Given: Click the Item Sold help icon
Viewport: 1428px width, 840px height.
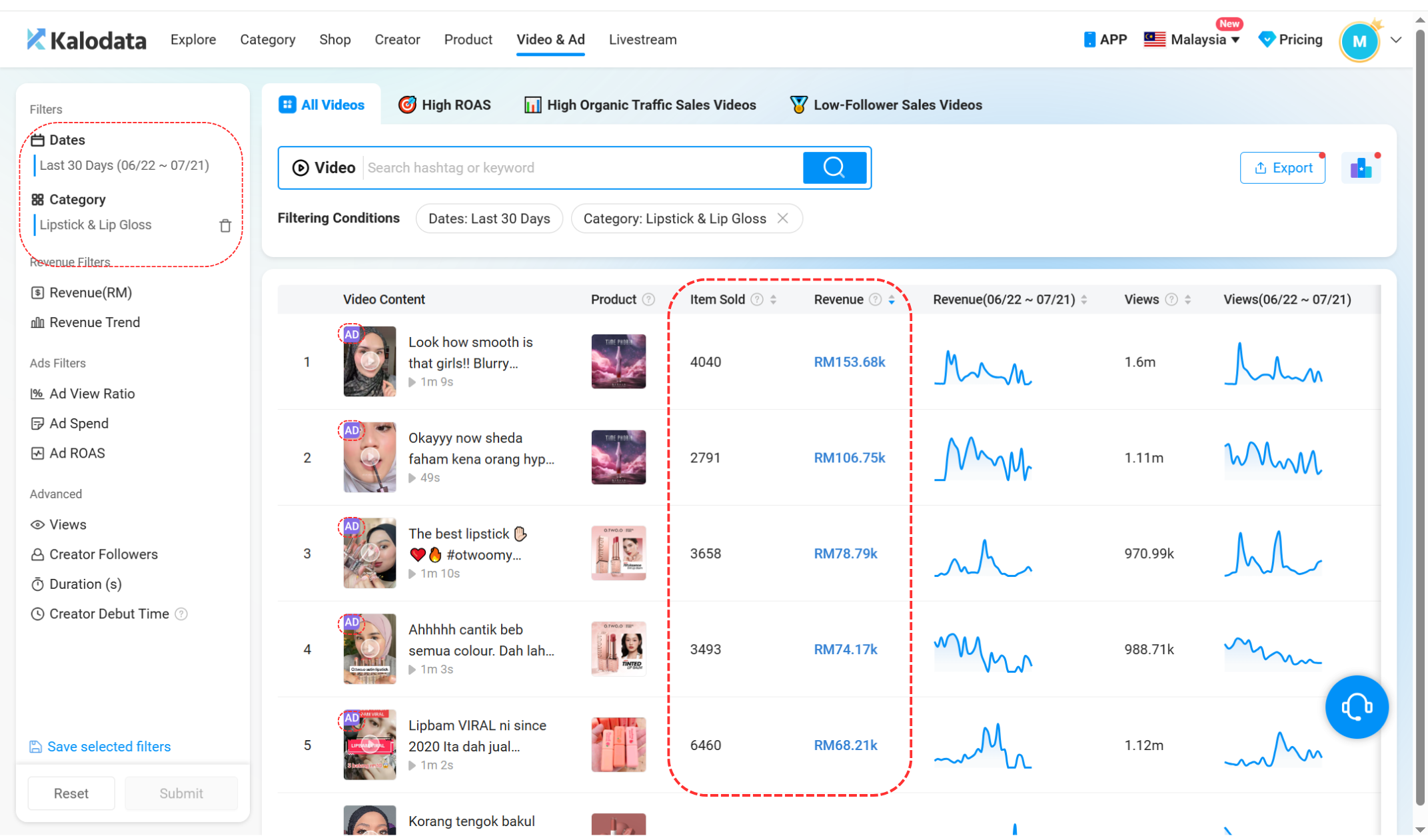Looking at the screenshot, I should 757,299.
